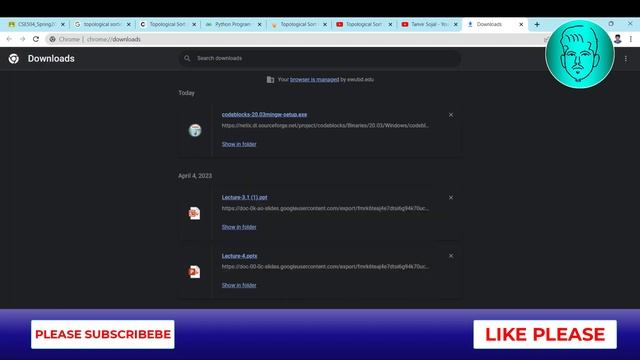
Task: Open codeblocks-20.03mingw-setup.exe file link
Action: coord(264,115)
